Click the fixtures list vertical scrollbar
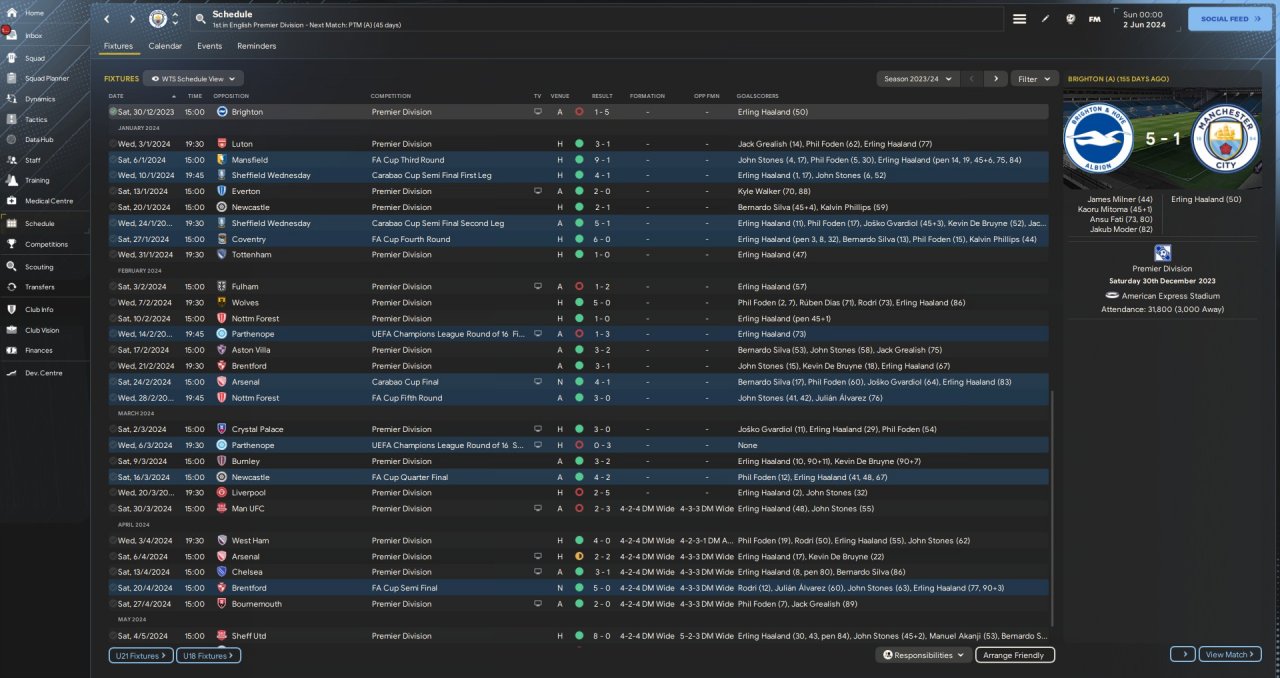1280x678 pixels. (x=1052, y=500)
